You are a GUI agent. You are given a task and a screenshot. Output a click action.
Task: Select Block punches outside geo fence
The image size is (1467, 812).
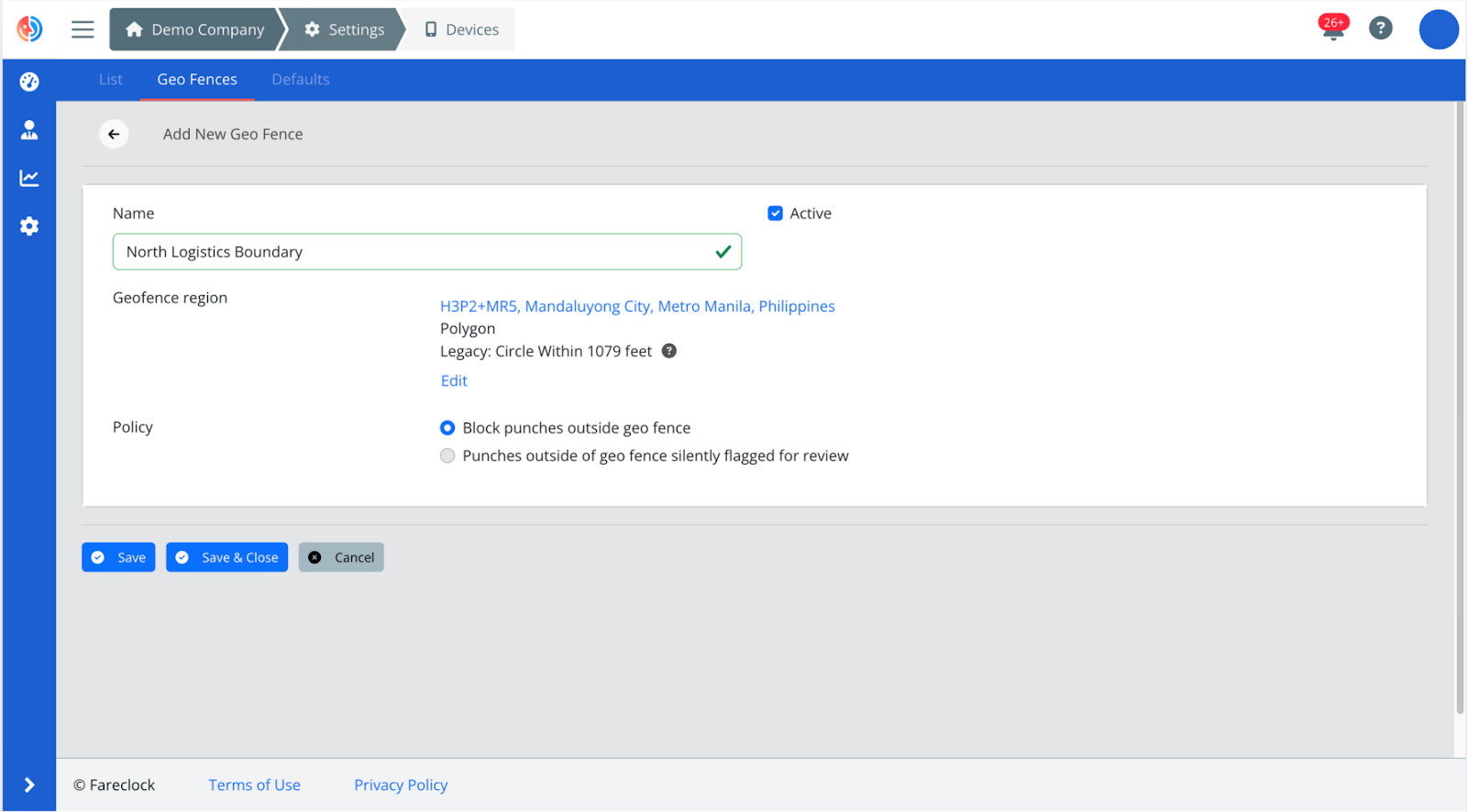click(447, 428)
